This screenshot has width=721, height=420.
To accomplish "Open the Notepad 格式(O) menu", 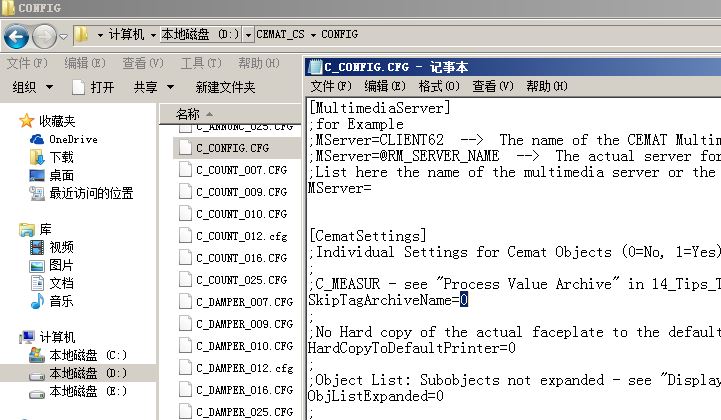I will click(439, 86).
